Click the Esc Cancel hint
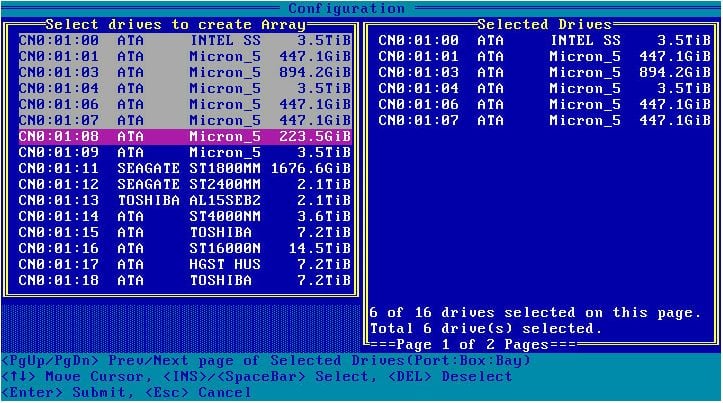This screenshot has width=723, height=403. 198,392
